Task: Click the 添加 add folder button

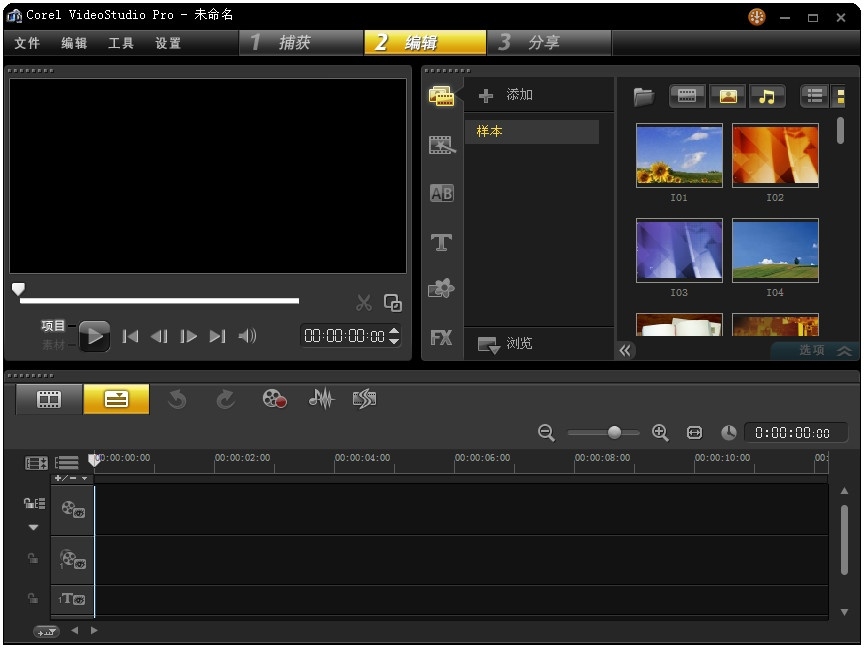Action: click(x=507, y=95)
